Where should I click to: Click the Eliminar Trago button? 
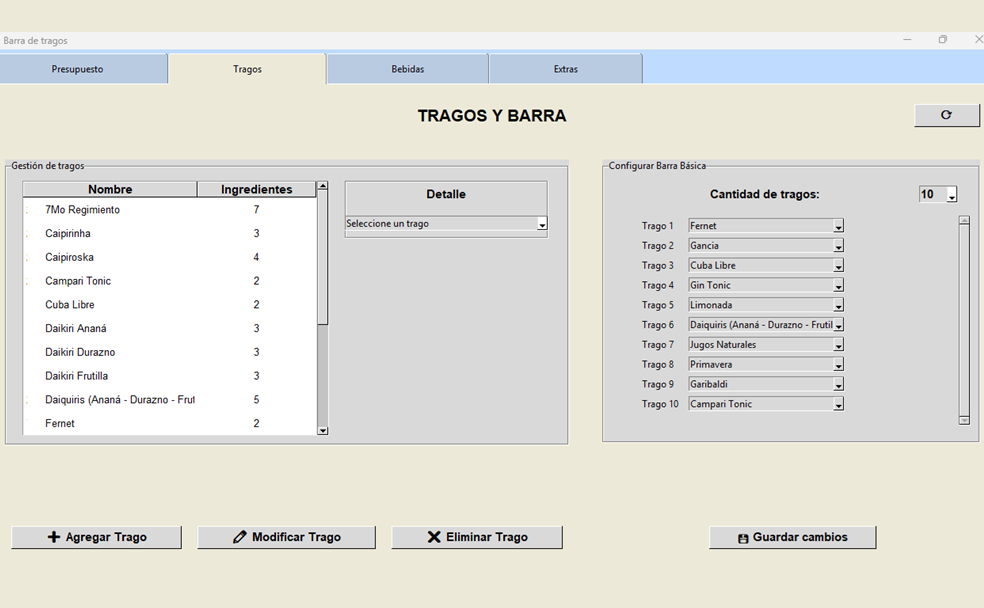(477, 537)
